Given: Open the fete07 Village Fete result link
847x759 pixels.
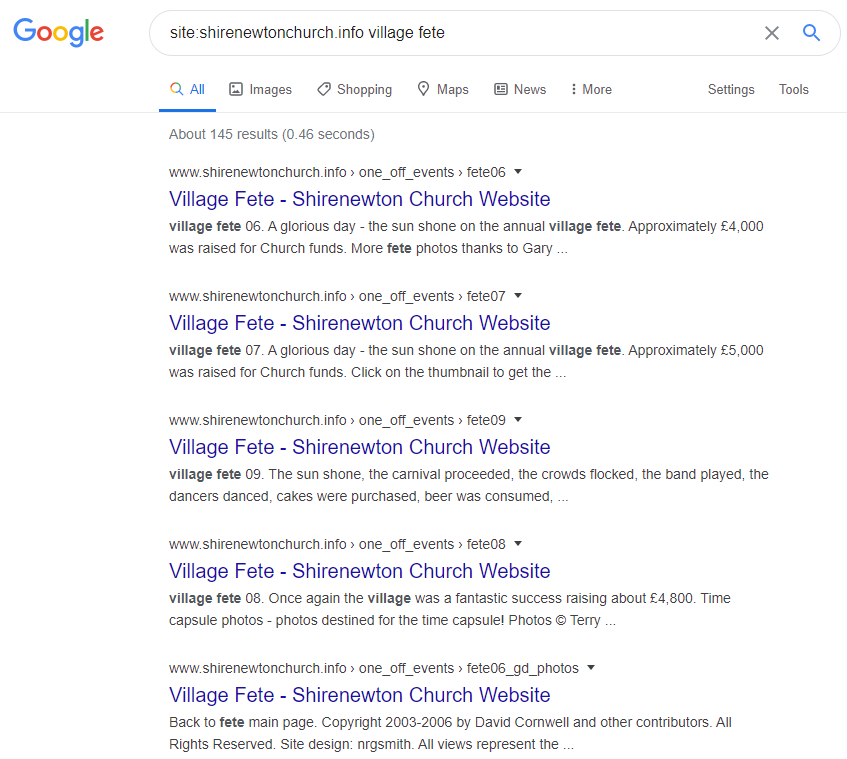Looking at the screenshot, I should click(360, 323).
